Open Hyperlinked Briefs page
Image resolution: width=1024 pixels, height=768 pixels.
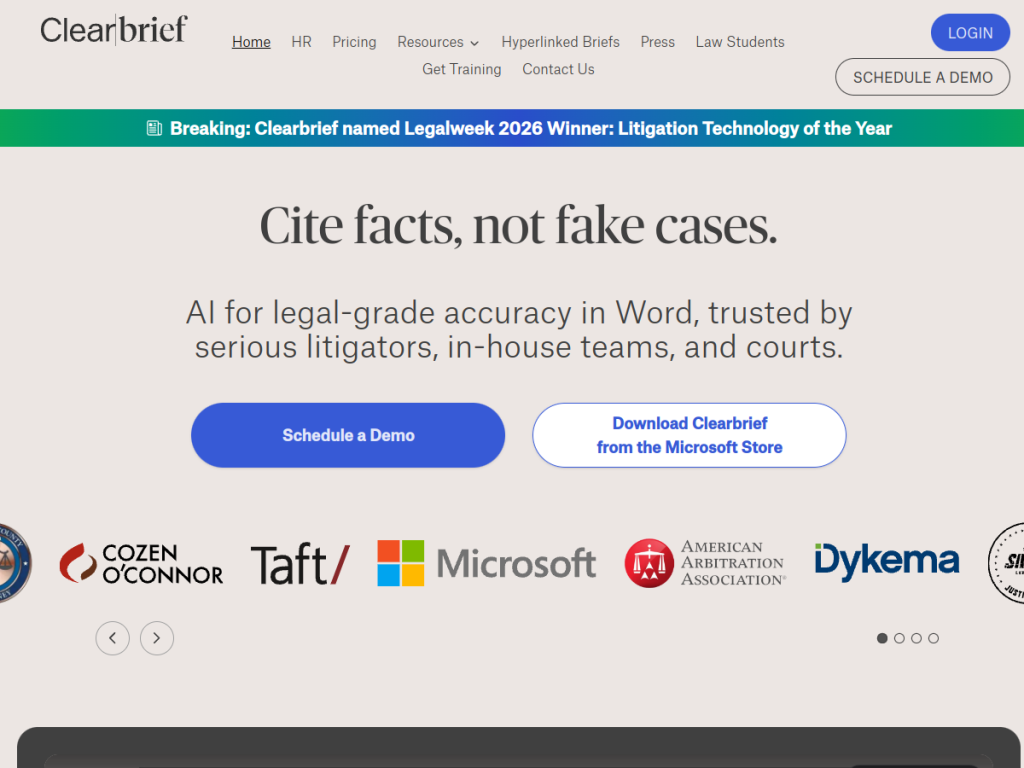[x=560, y=42]
